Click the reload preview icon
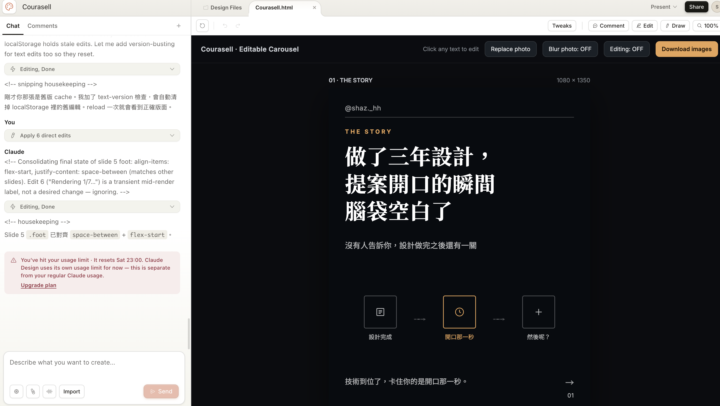Screen dimensions: 720x406 tap(202, 26)
